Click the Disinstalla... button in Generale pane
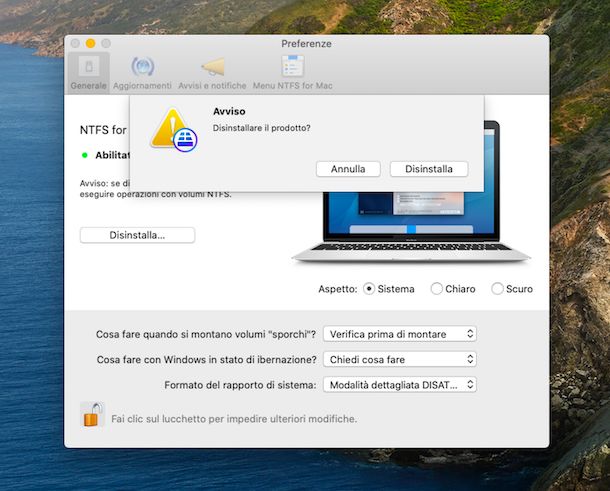Screen dimensions: 610x491 (x=137, y=235)
